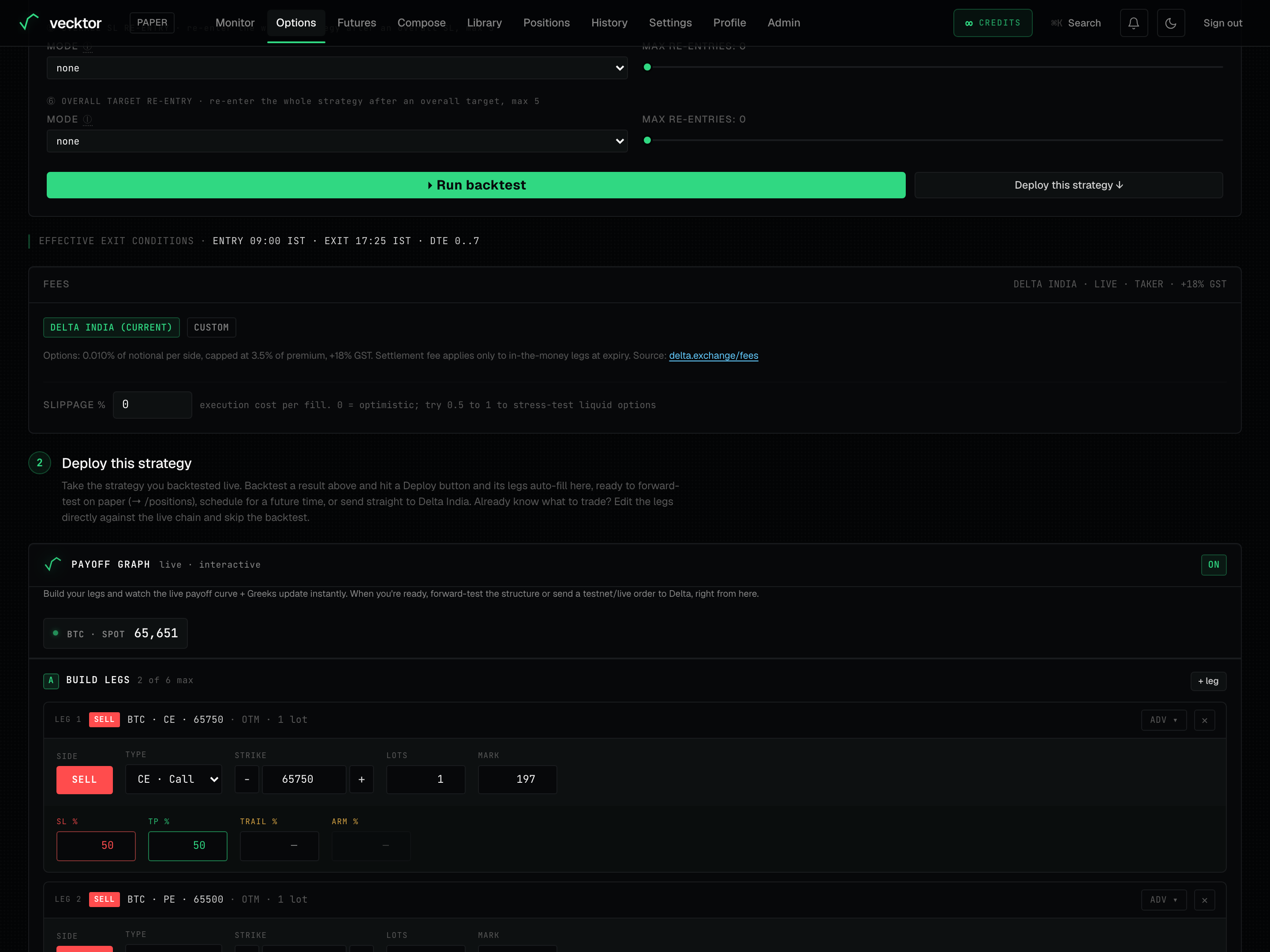Toggle dark mode moon icon
1270x952 pixels.
(1171, 23)
